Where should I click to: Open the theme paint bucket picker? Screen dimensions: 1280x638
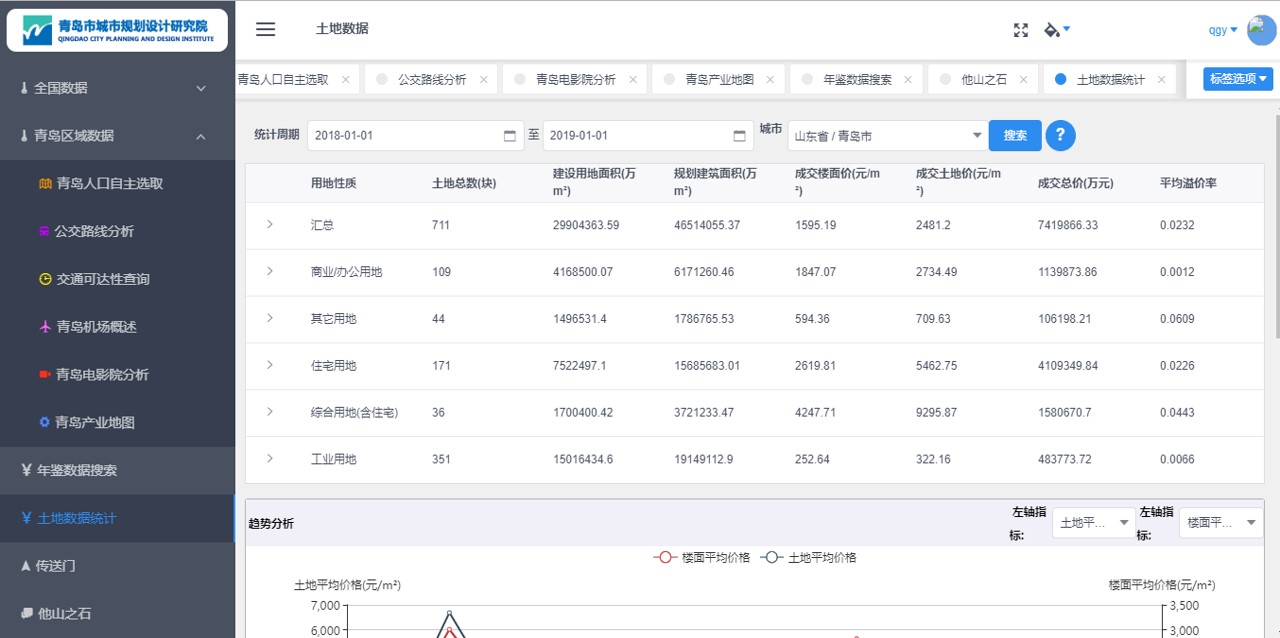1056,30
